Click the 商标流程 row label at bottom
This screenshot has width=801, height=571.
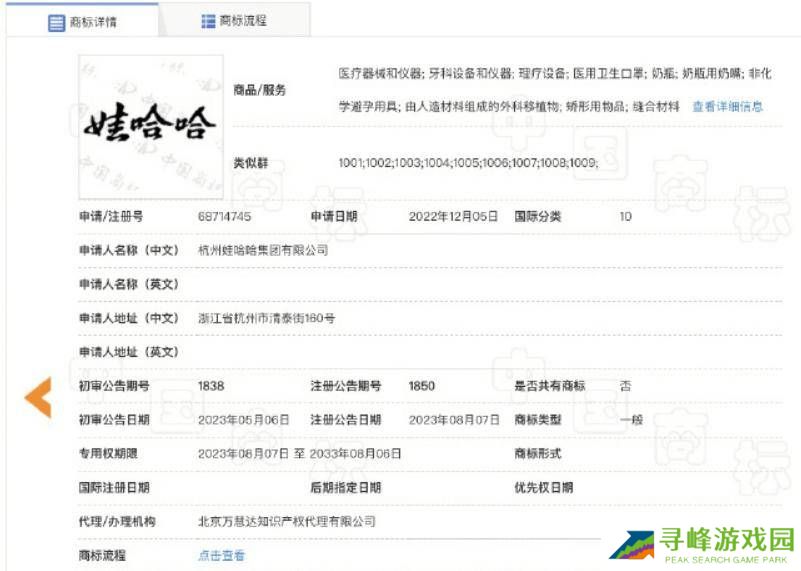tap(102, 555)
